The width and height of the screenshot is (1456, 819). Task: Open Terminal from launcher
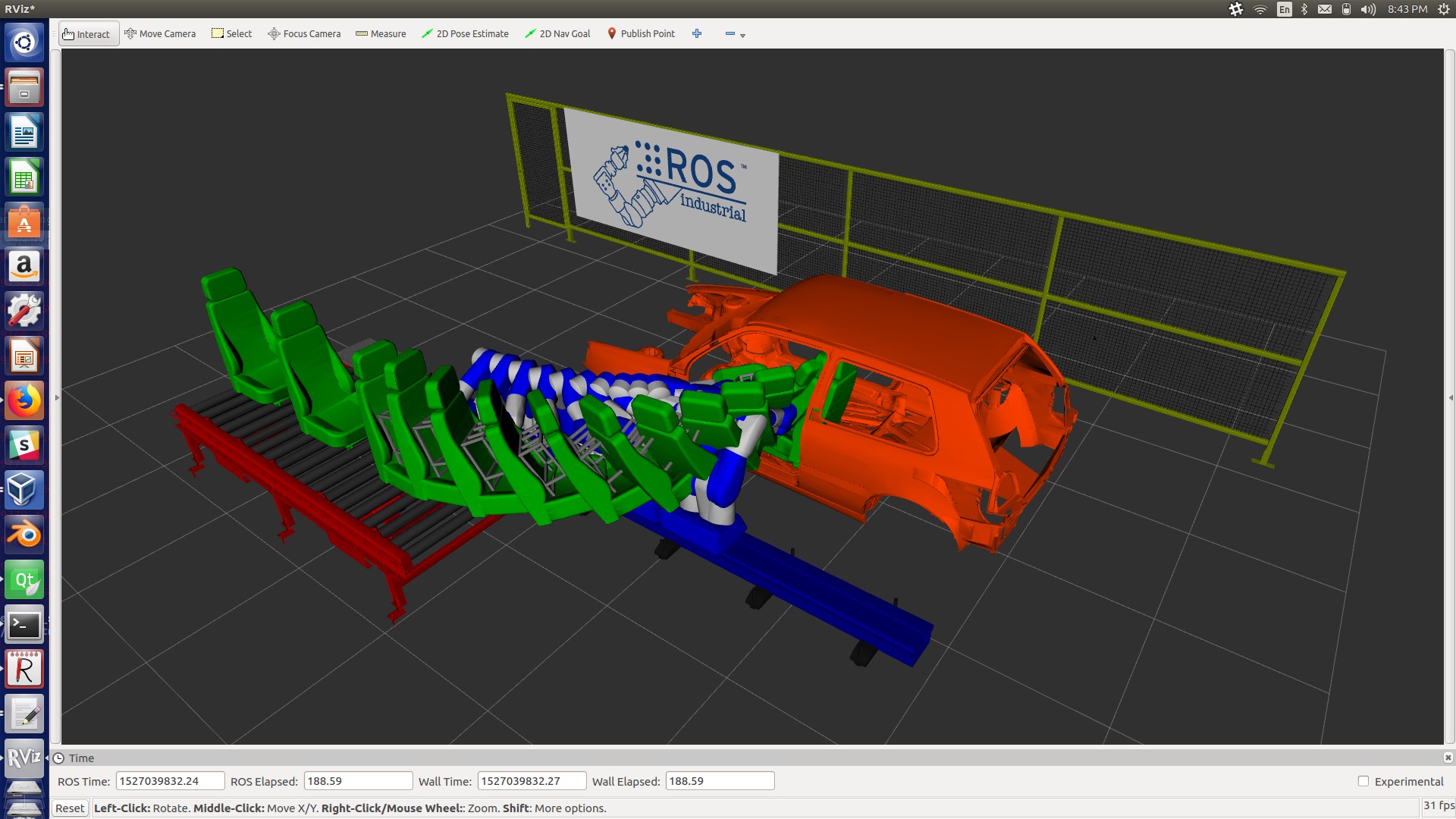[x=24, y=624]
